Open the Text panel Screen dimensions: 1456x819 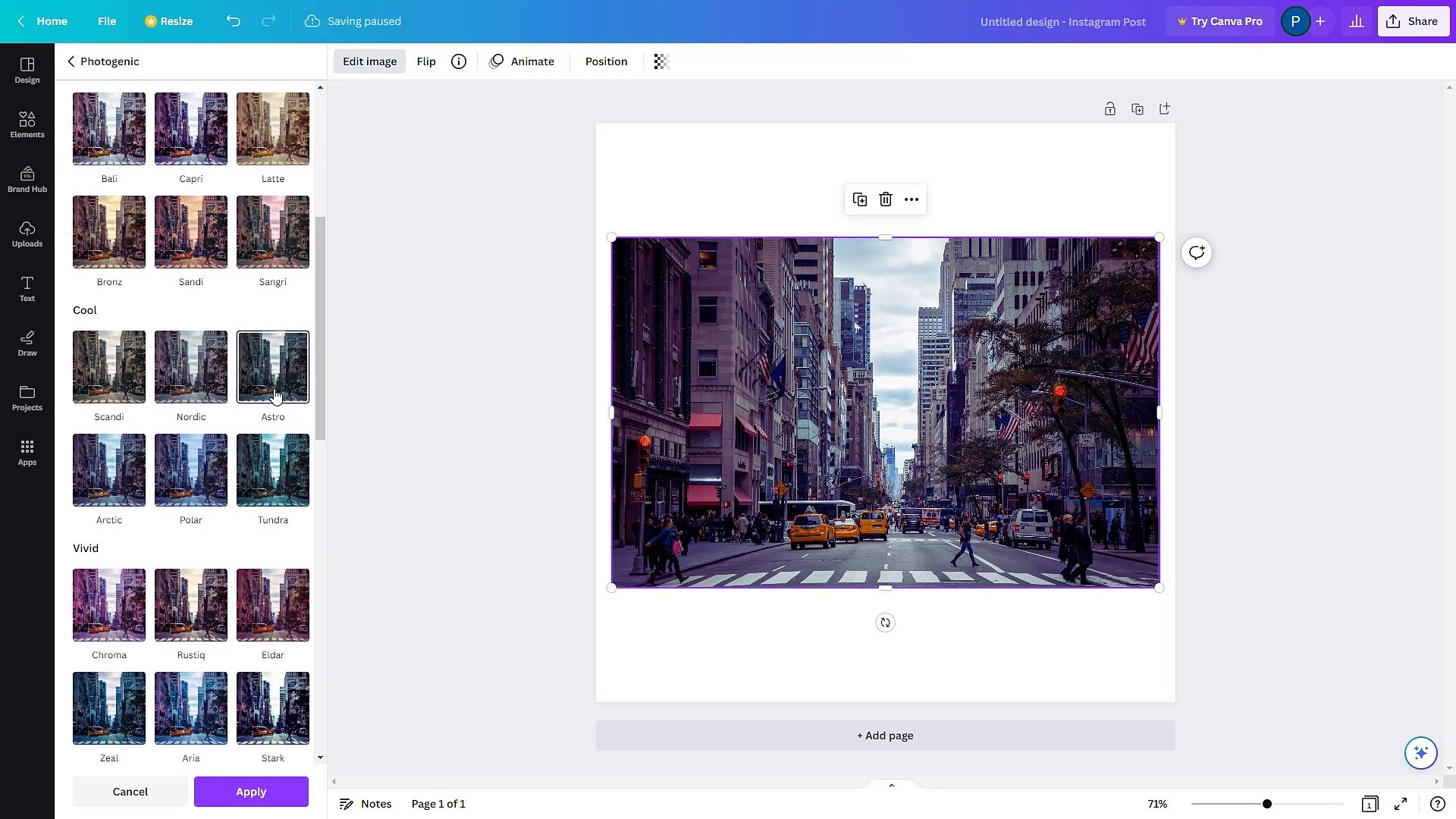point(27,288)
